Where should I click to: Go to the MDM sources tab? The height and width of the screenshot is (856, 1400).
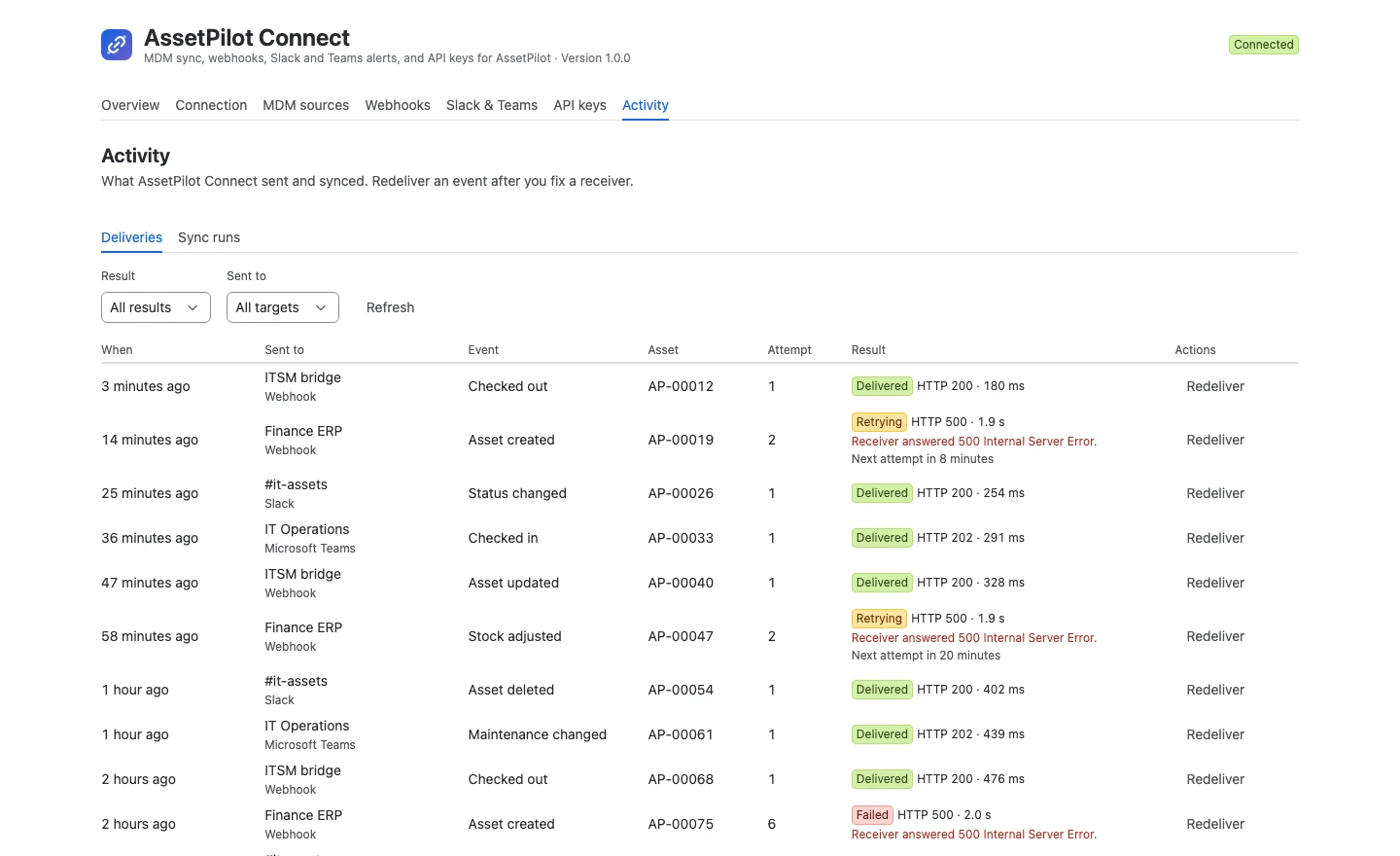[305, 105]
